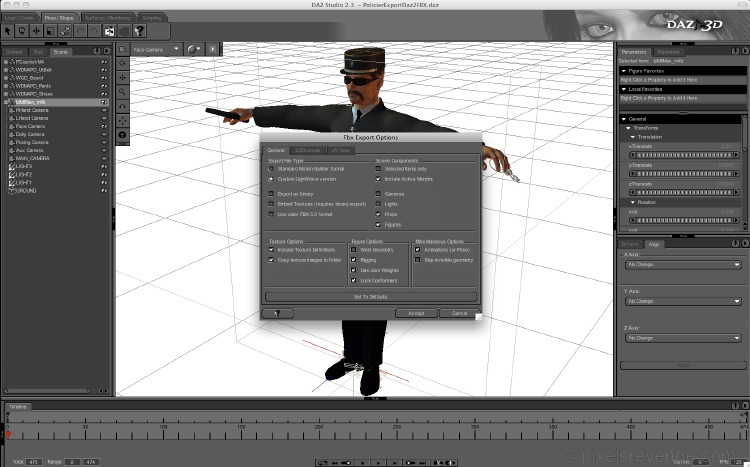Collapse the General parameters group
The image size is (750, 467).
(x=624, y=119)
